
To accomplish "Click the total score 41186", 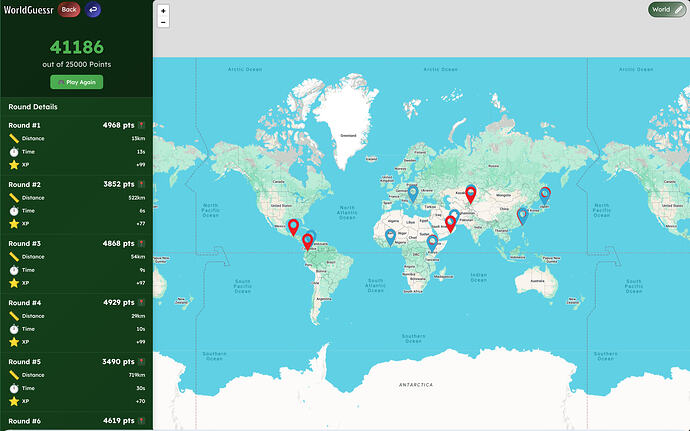I will coord(77,47).
